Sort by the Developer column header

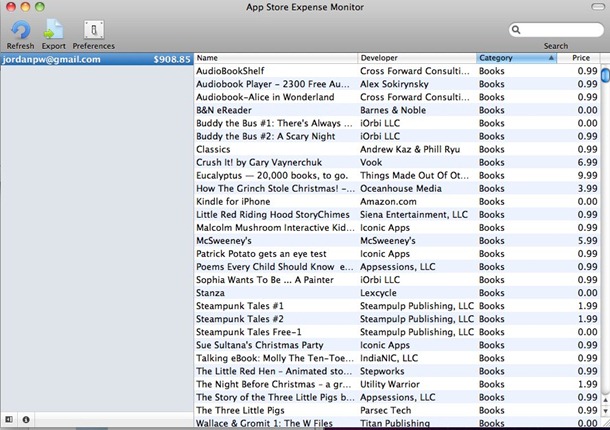tap(417, 58)
